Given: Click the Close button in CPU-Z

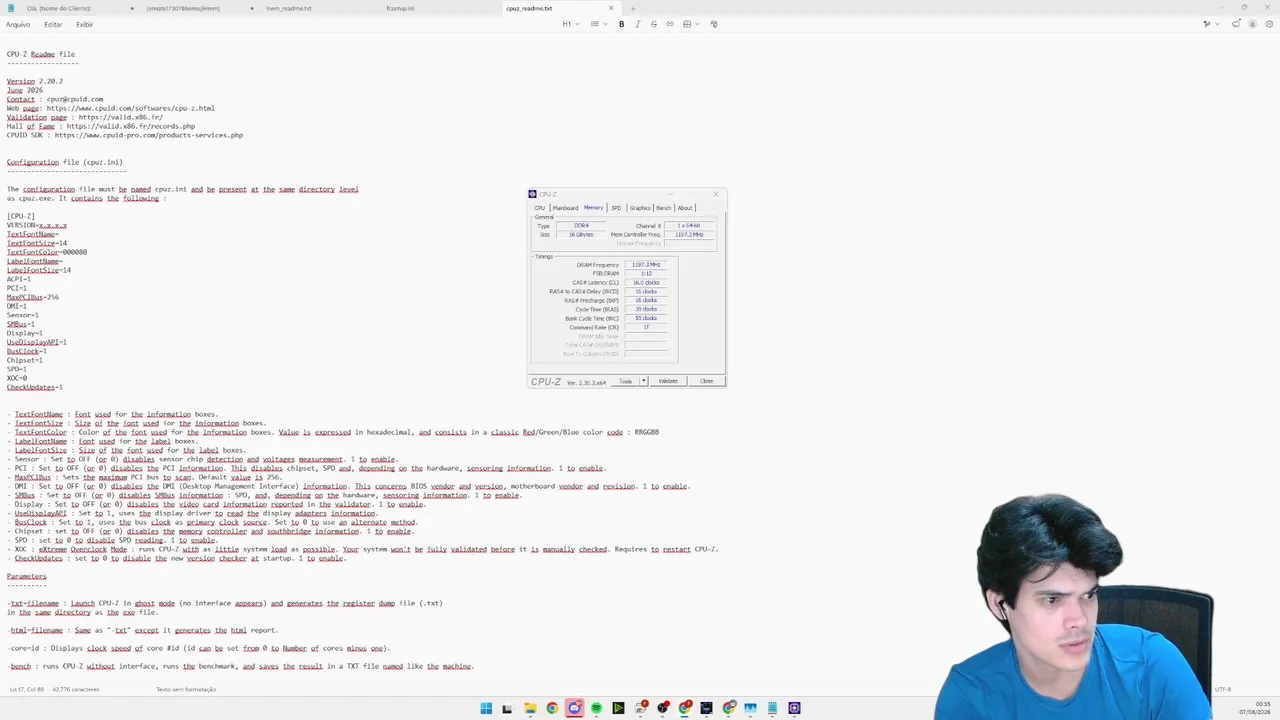Looking at the screenshot, I should pos(707,381).
